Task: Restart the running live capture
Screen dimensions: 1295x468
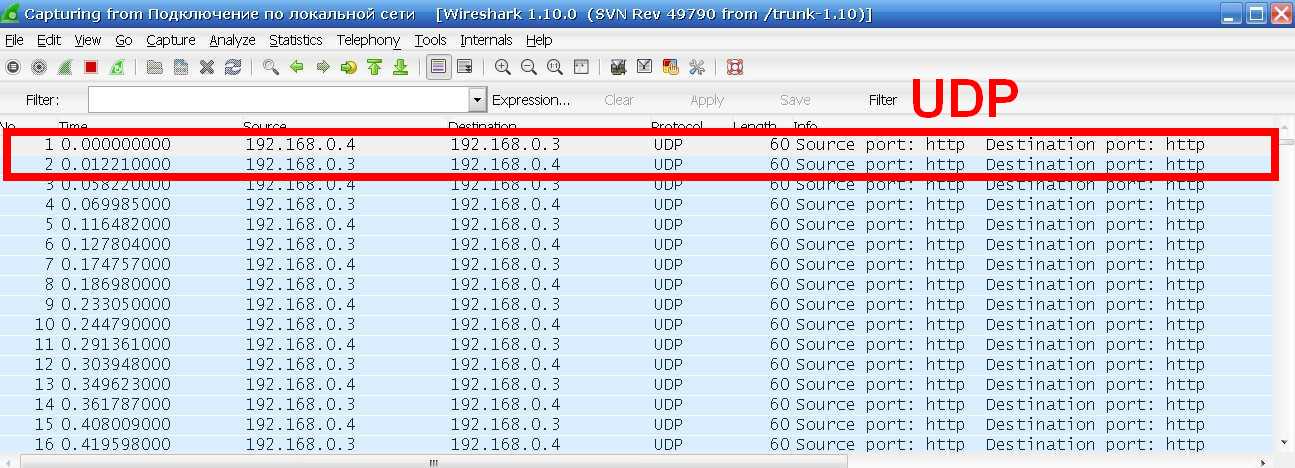Action: click(117, 68)
